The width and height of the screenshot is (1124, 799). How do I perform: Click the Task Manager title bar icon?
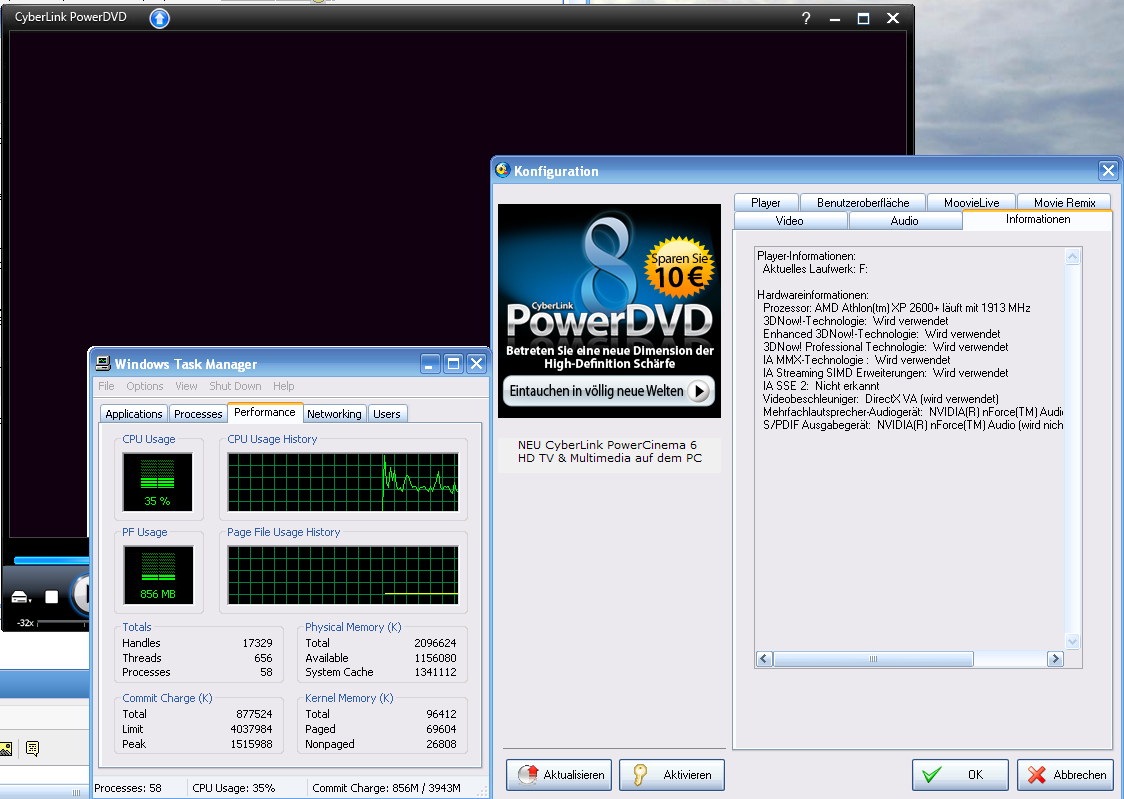(x=103, y=363)
